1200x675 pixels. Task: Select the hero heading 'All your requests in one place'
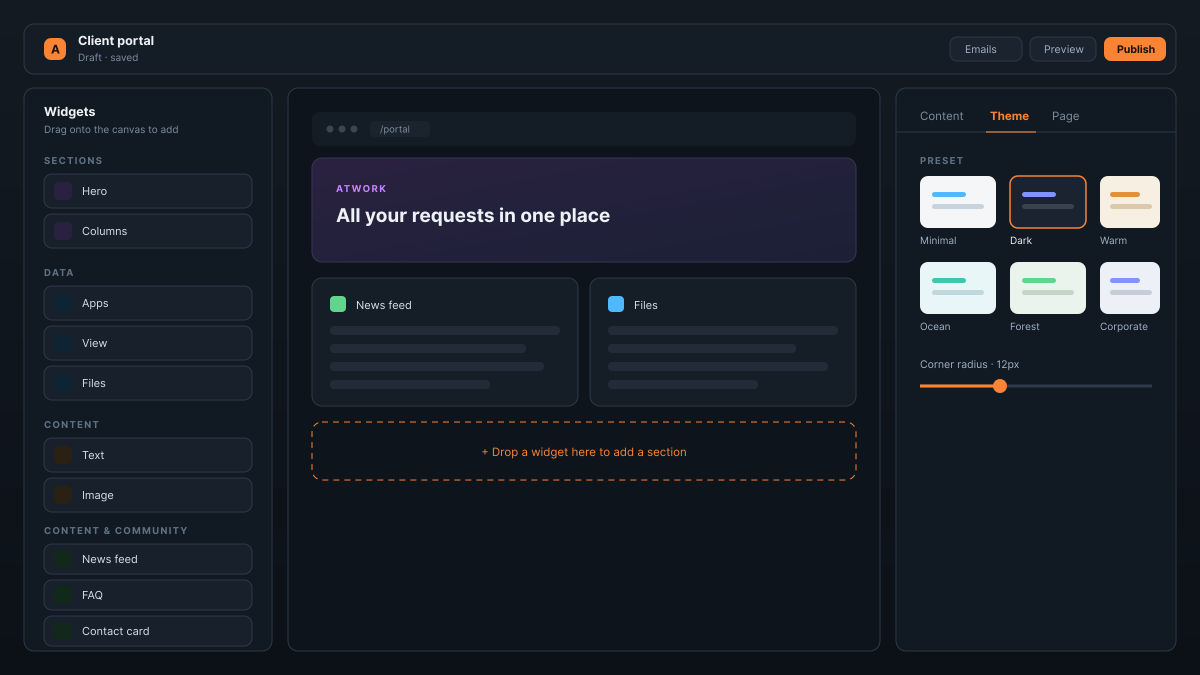473,216
